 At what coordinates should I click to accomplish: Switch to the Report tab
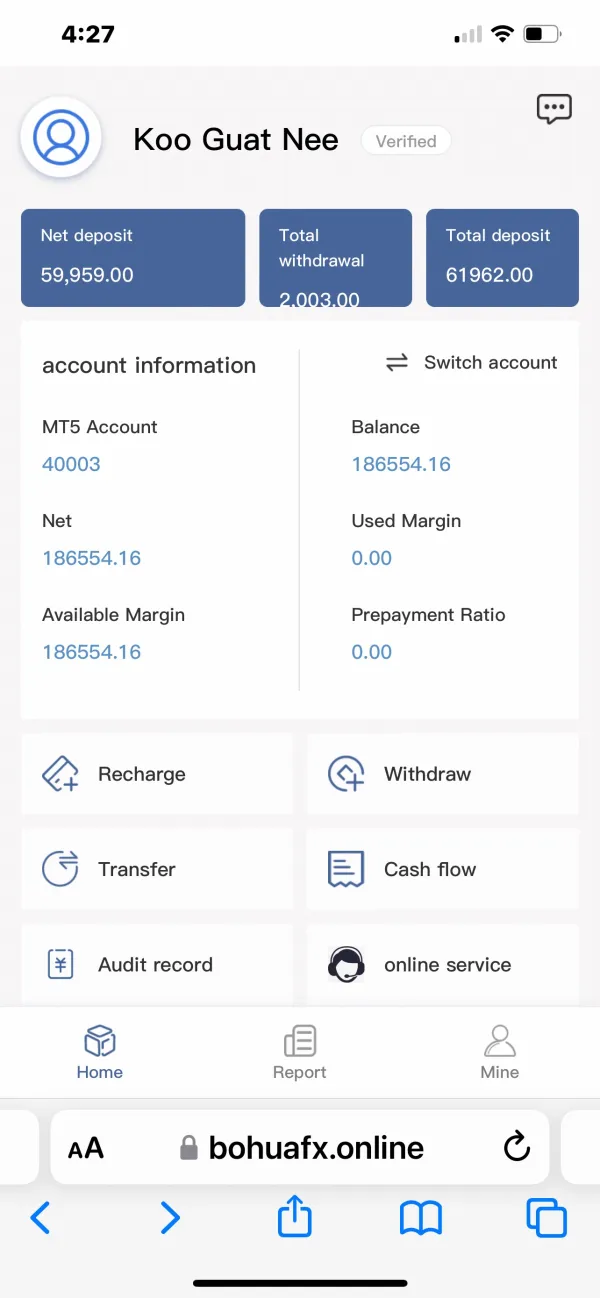(300, 1052)
